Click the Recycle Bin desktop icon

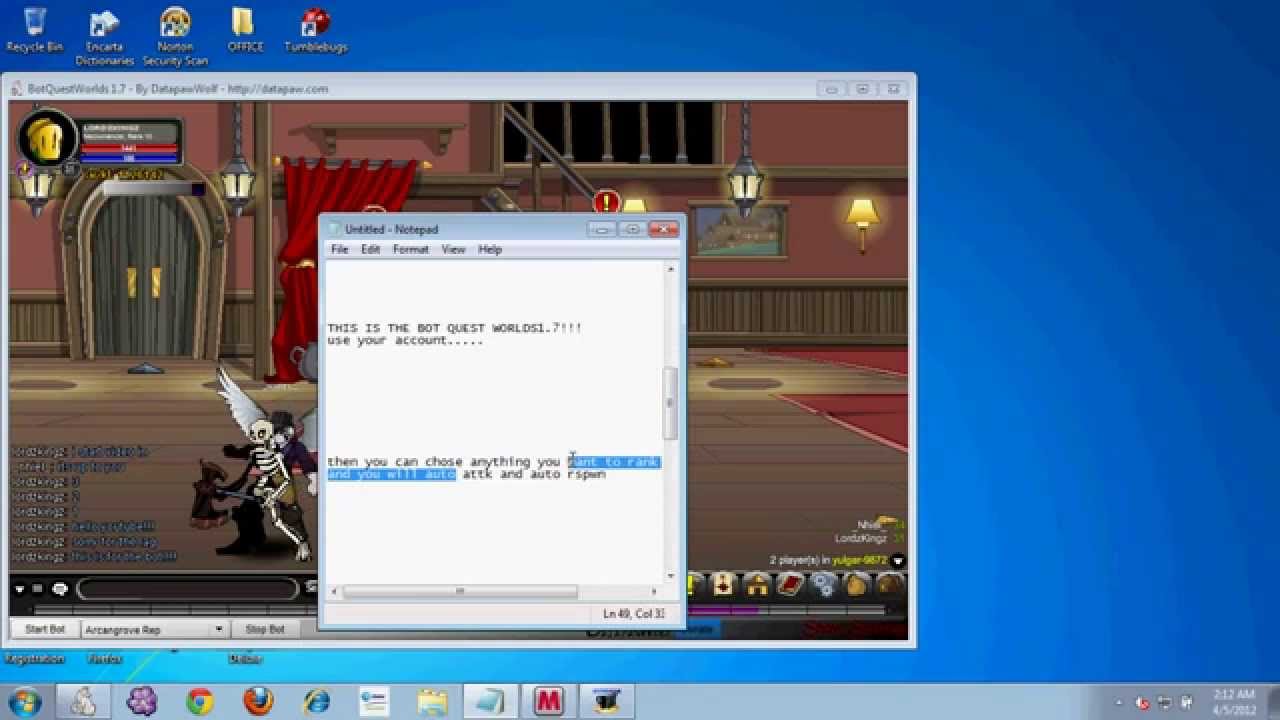35,31
